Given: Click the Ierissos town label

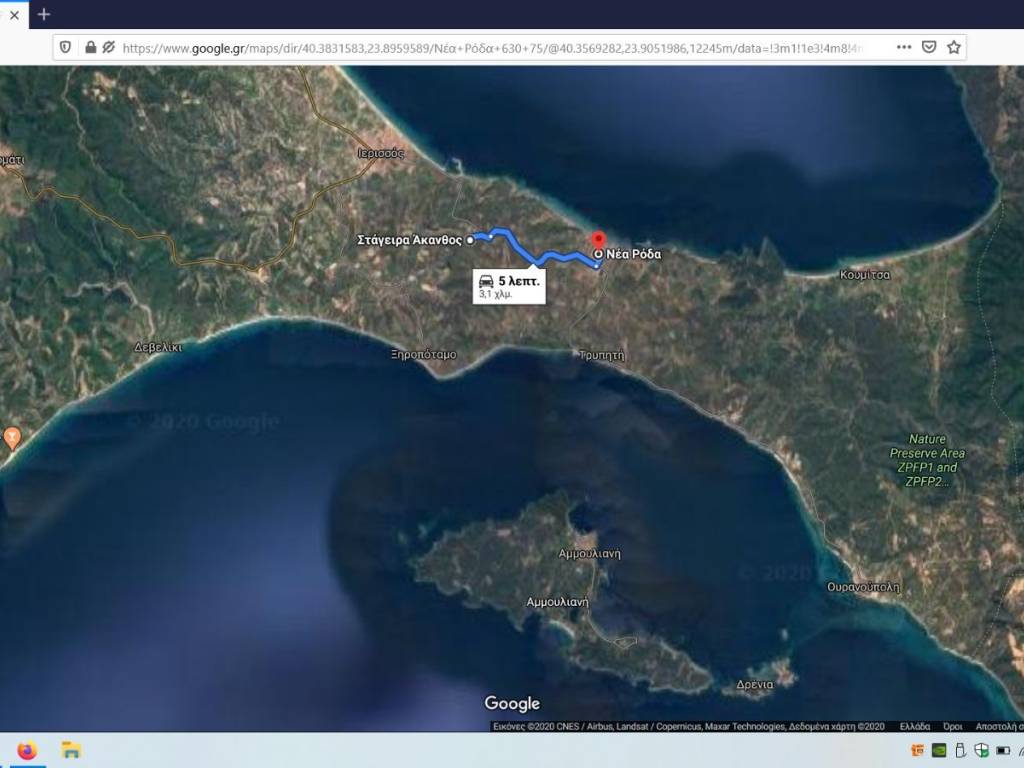Looking at the screenshot, I should 380,154.
